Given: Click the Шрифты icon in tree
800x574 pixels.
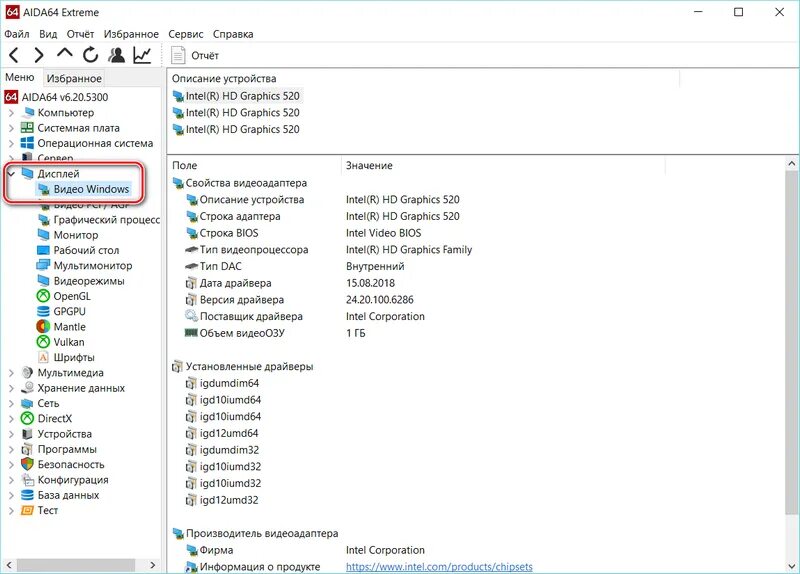Looking at the screenshot, I should (43, 357).
